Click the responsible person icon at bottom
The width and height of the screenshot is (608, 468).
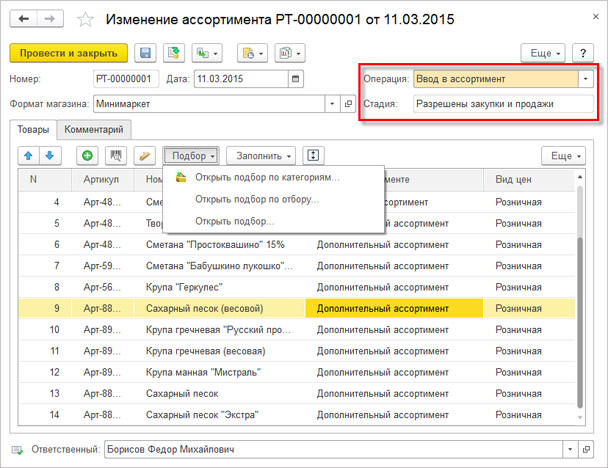point(17,450)
